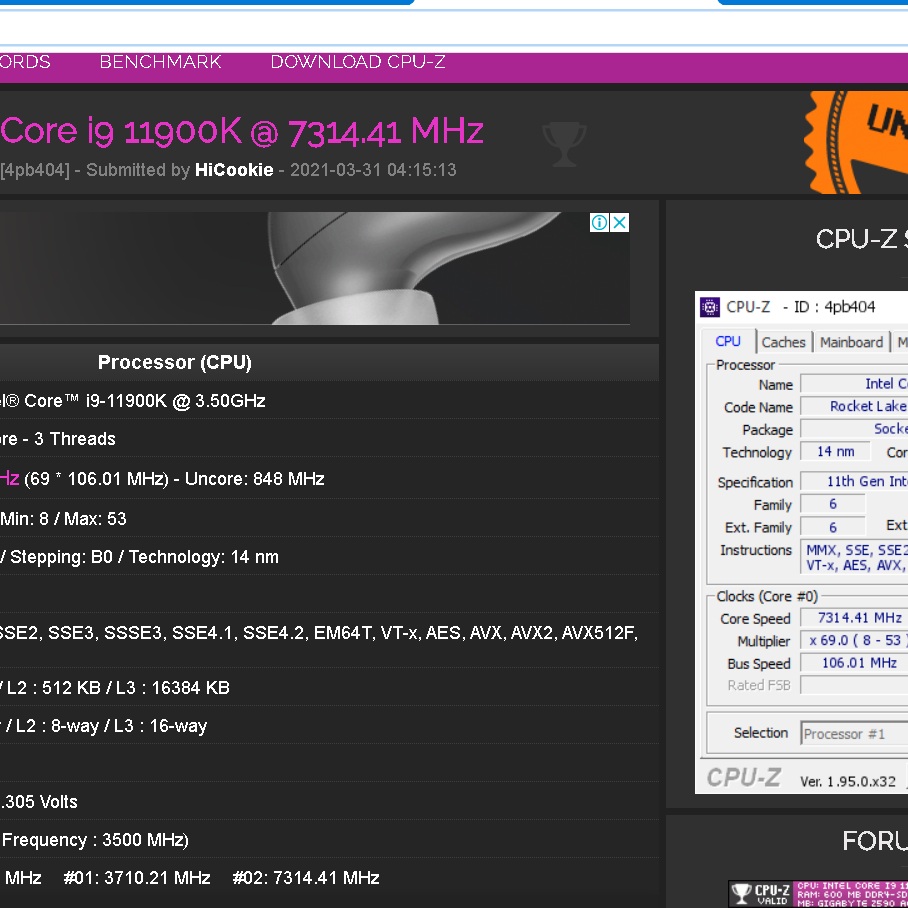
Task: Click the empty Rated FSB field
Action: click(x=854, y=685)
